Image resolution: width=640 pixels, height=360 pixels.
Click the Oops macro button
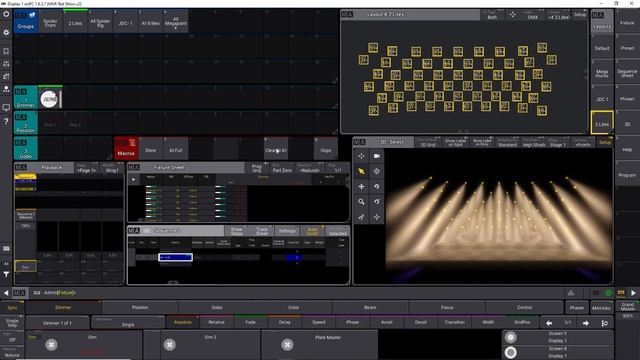point(326,148)
